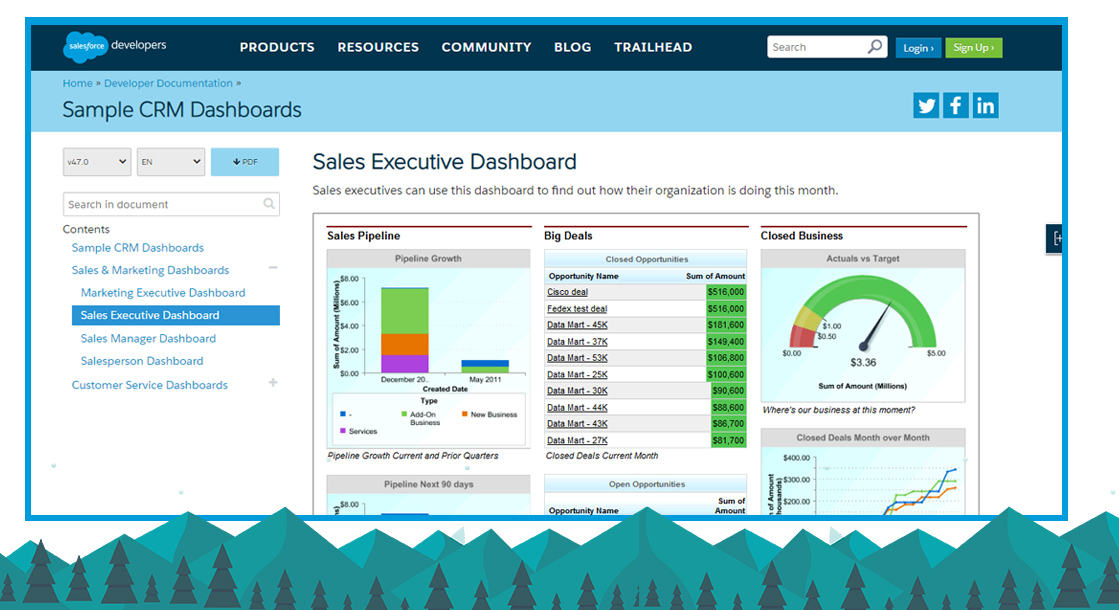Open the Products menu
This screenshot has height=610, width=1119.
click(x=277, y=46)
